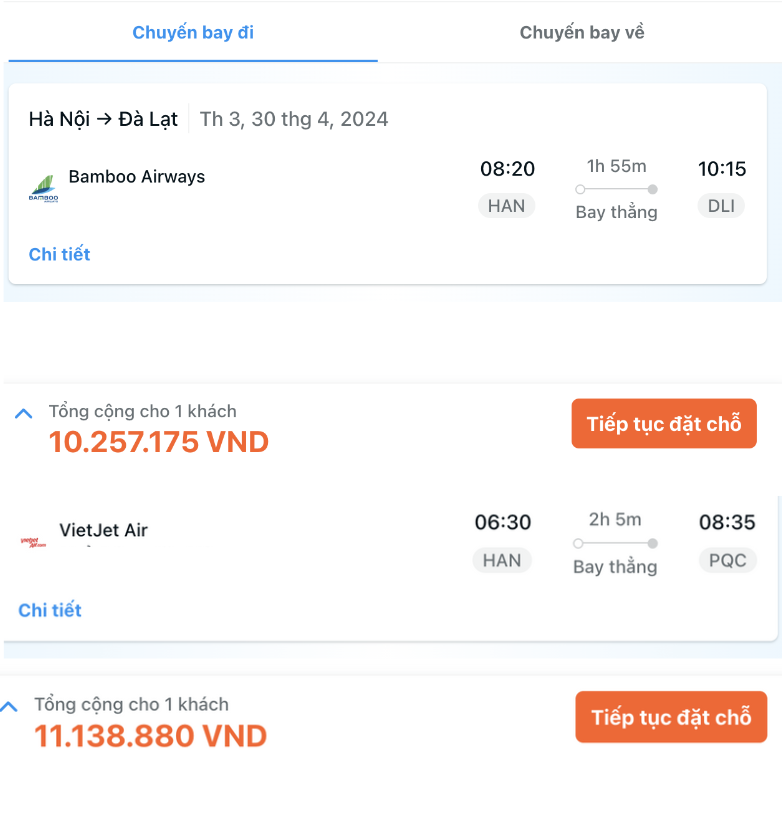782x820 pixels.
Task: Click the Bamboo Airways logo
Action: point(43,186)
